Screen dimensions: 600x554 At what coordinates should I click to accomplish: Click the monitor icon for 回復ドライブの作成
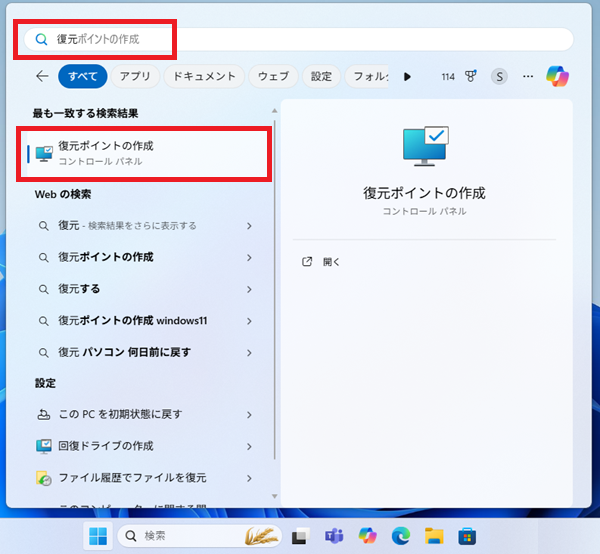pyautogui.click(x=44, y=446)
